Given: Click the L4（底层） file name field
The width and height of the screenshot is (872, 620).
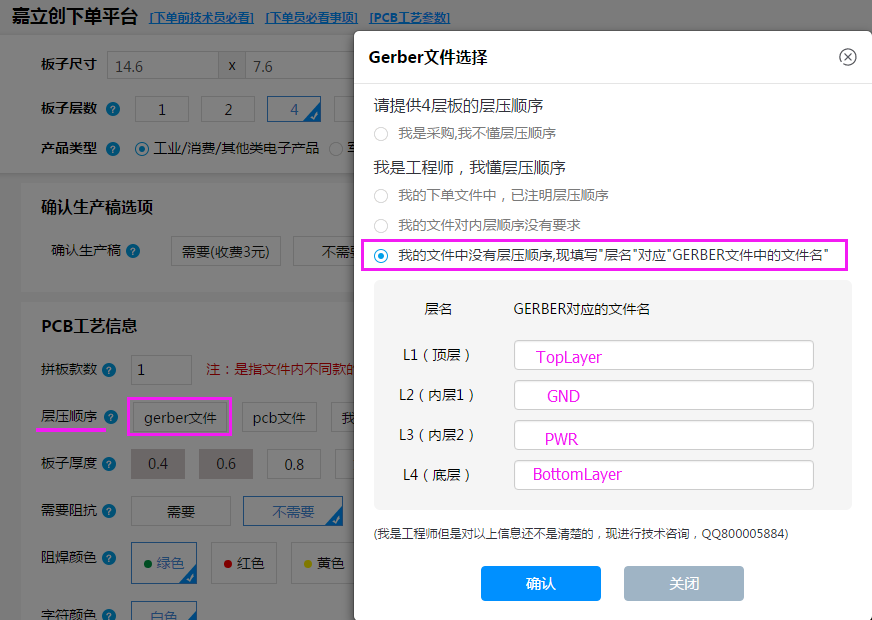Looking at the screenshot, I should click(664, 474).
